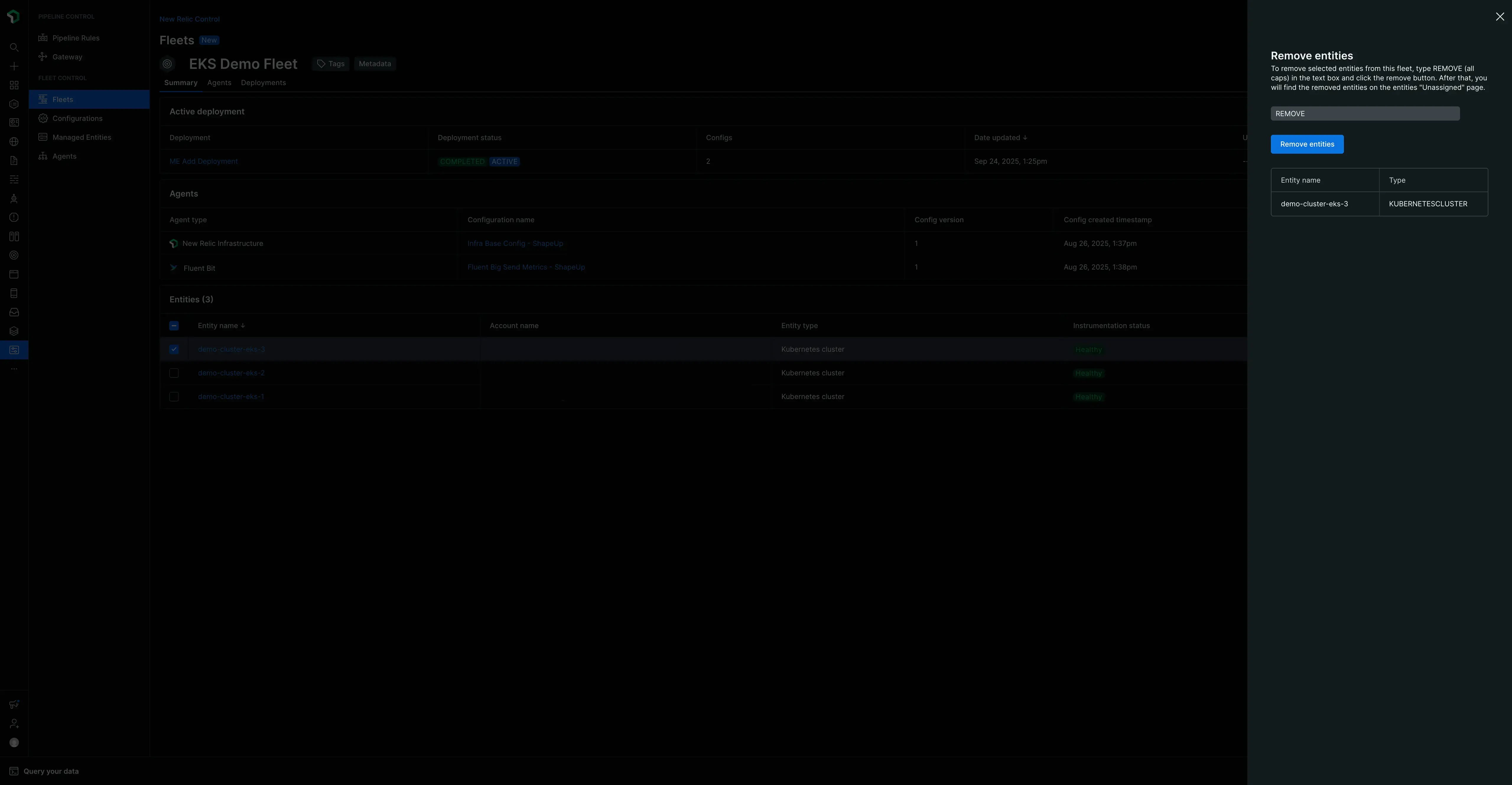Click the Remove entities blue button
The height and width of the screenshot is (785, 1512).
1307,144
